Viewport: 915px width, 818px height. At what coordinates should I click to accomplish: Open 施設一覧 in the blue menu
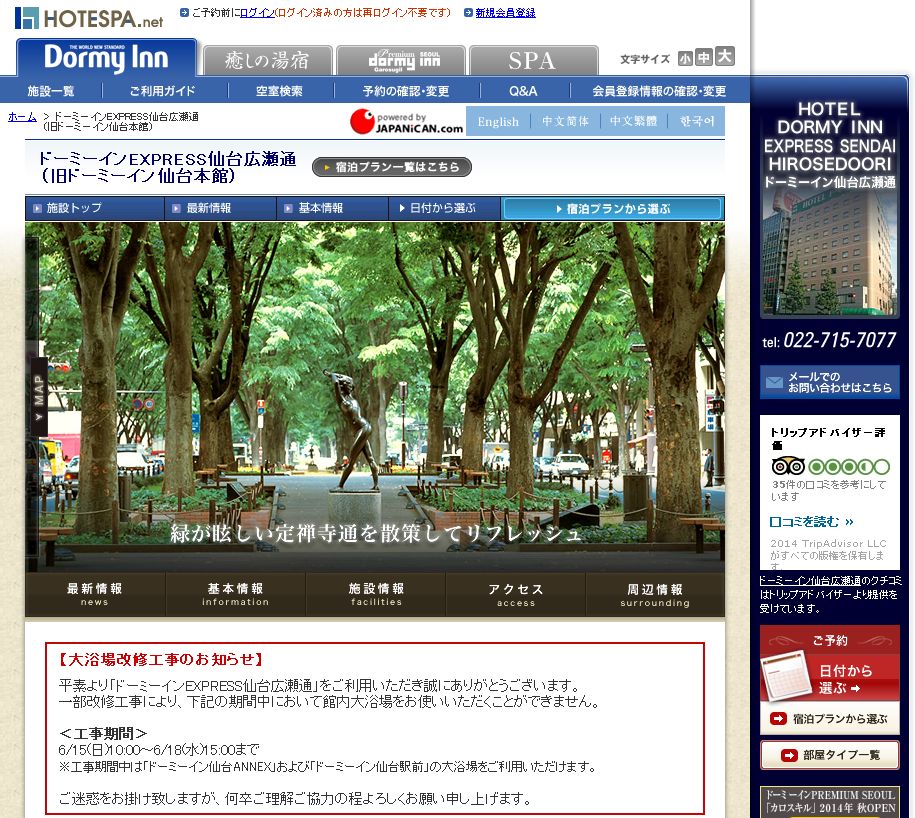[x=51, y=91]
